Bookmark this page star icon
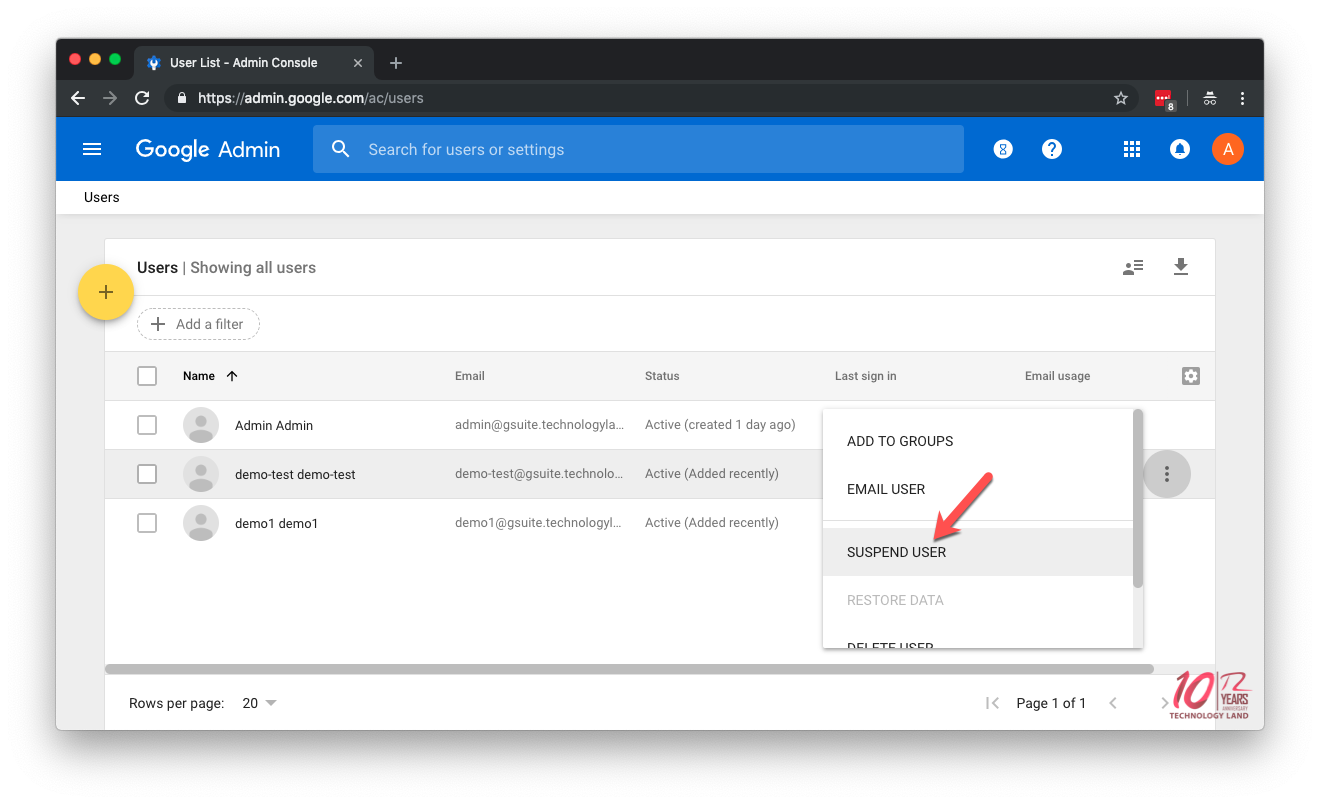Viewport: 1320px width, 804px height. point(1121,98)
